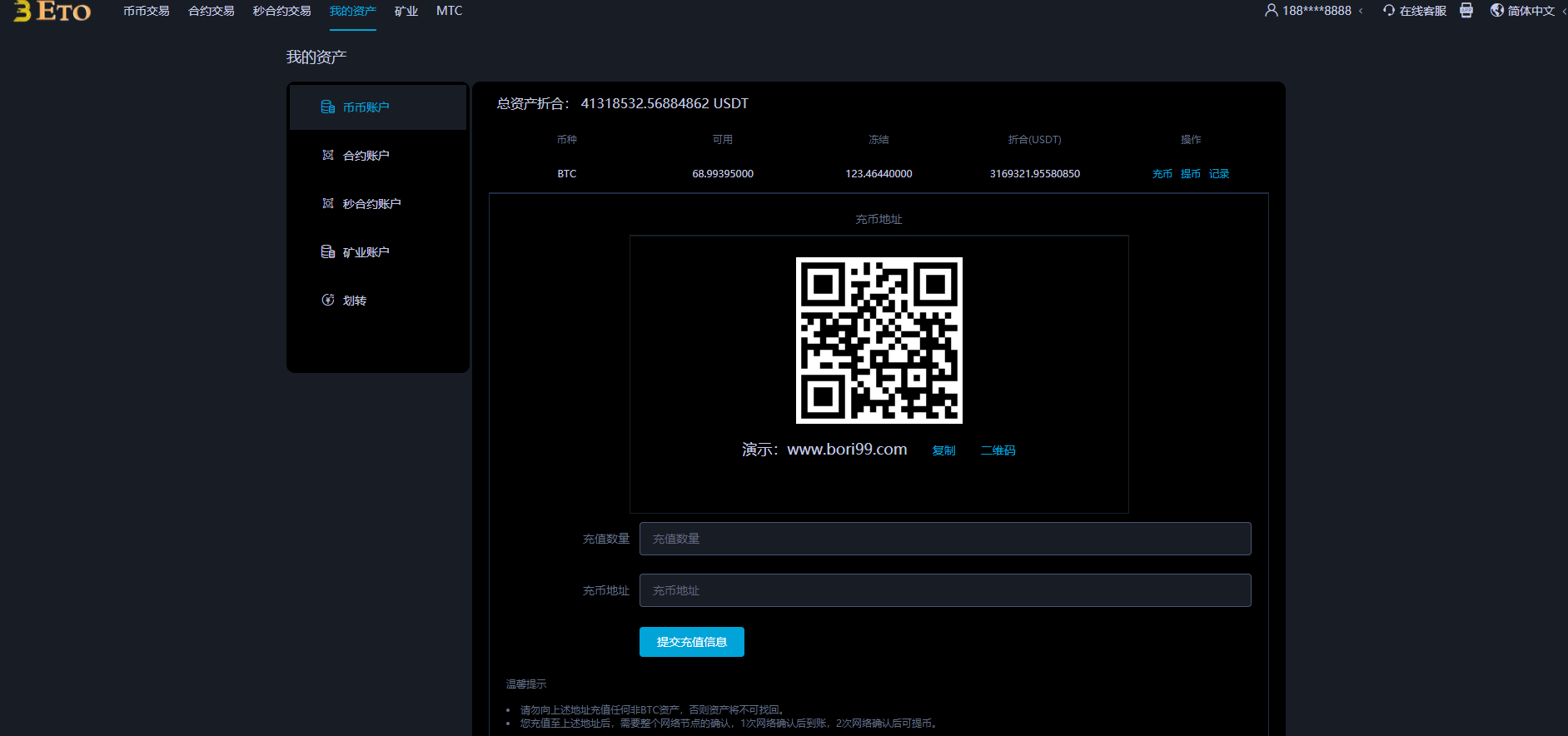The image size is (1568, 736).
Task: Click the address text www.bori99.com
Action: (x=847, y=449)
